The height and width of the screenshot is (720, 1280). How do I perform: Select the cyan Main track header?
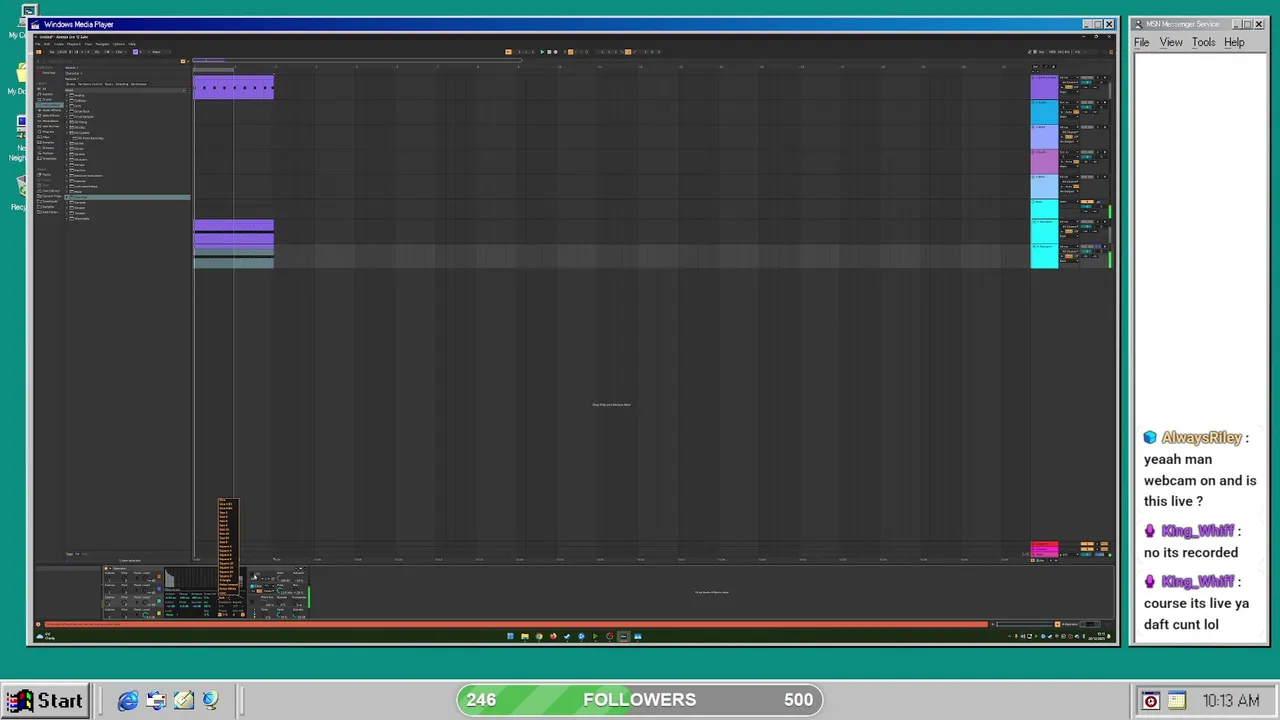coord(1045,208)
